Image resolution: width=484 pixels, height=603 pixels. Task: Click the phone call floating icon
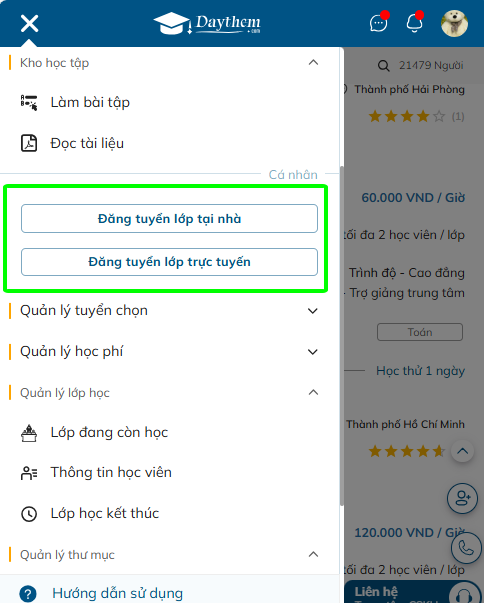pyautogui.click(x=466, y=548)
